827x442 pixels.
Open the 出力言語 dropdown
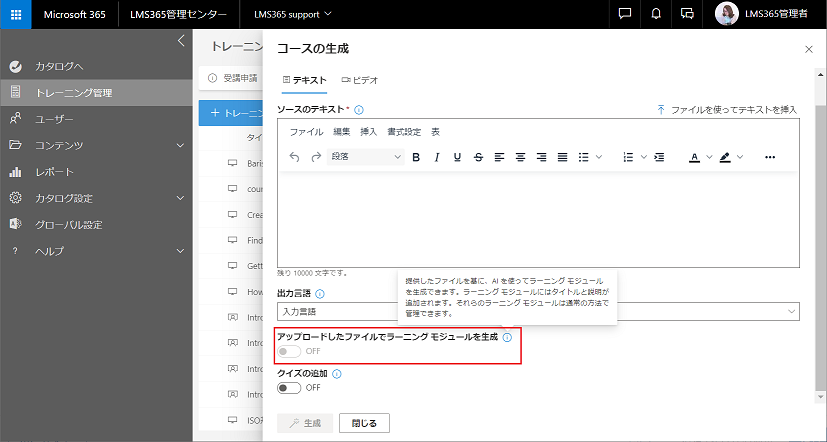(x=538, y=311)
